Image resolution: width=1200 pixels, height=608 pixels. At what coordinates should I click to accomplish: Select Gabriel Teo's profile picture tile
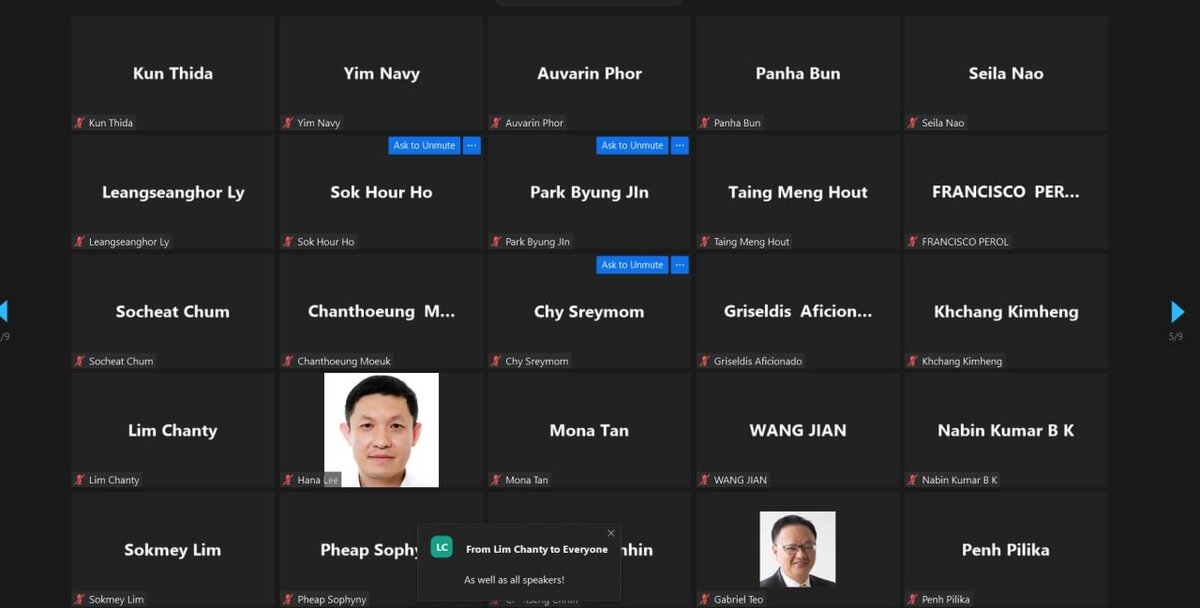coord(797,549)
